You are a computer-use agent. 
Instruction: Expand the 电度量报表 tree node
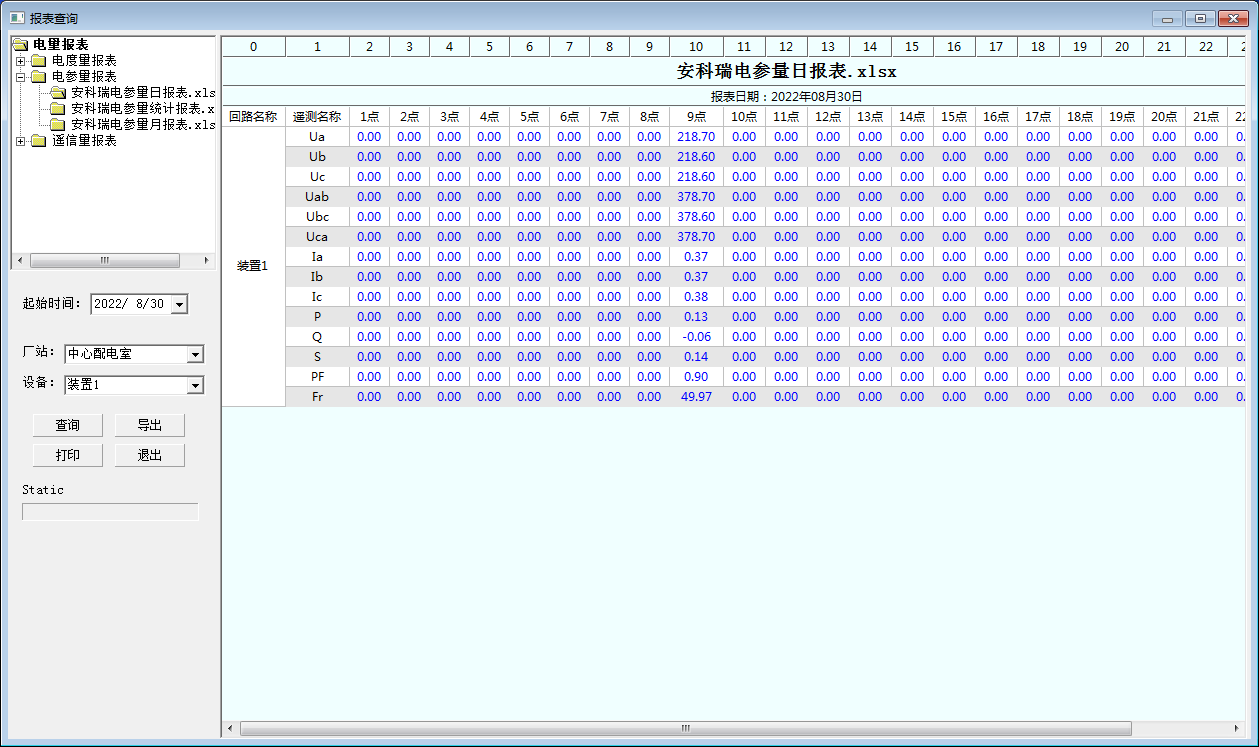(x=20, y=61)
